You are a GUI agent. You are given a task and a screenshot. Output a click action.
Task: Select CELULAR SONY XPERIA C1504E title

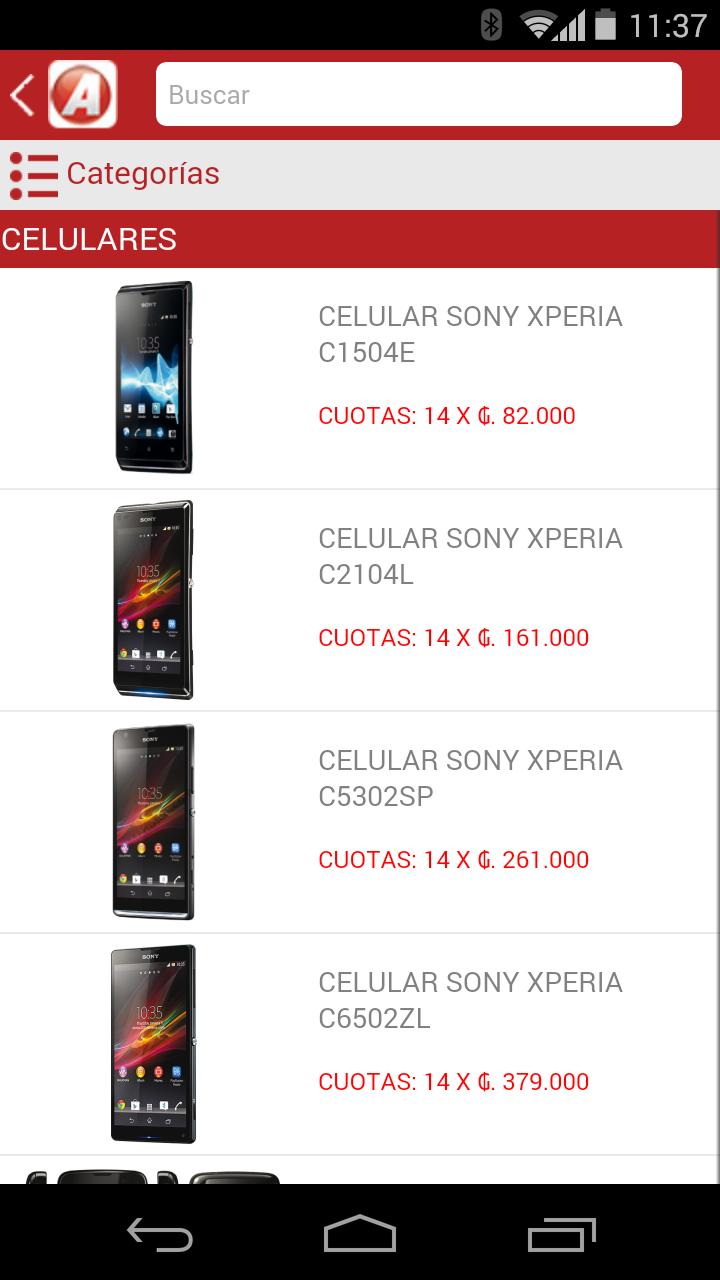pos(470,334)
